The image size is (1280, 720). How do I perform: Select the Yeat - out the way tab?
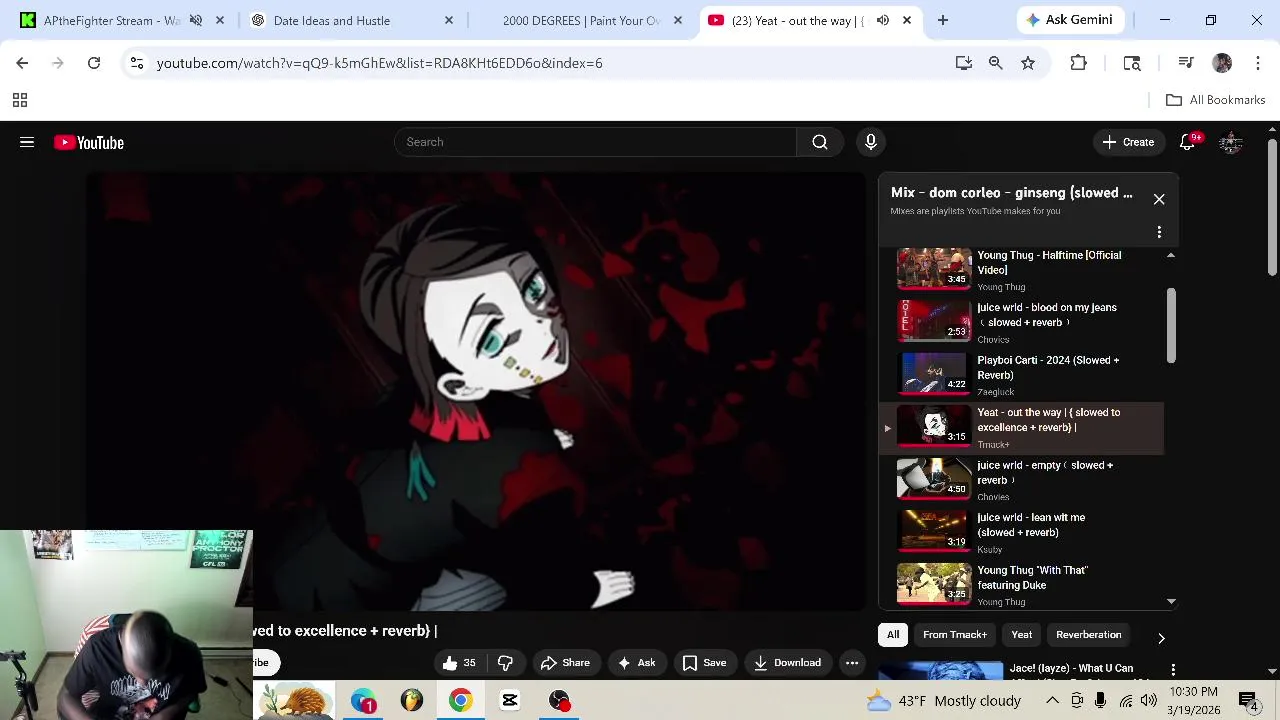coord(797,20)
